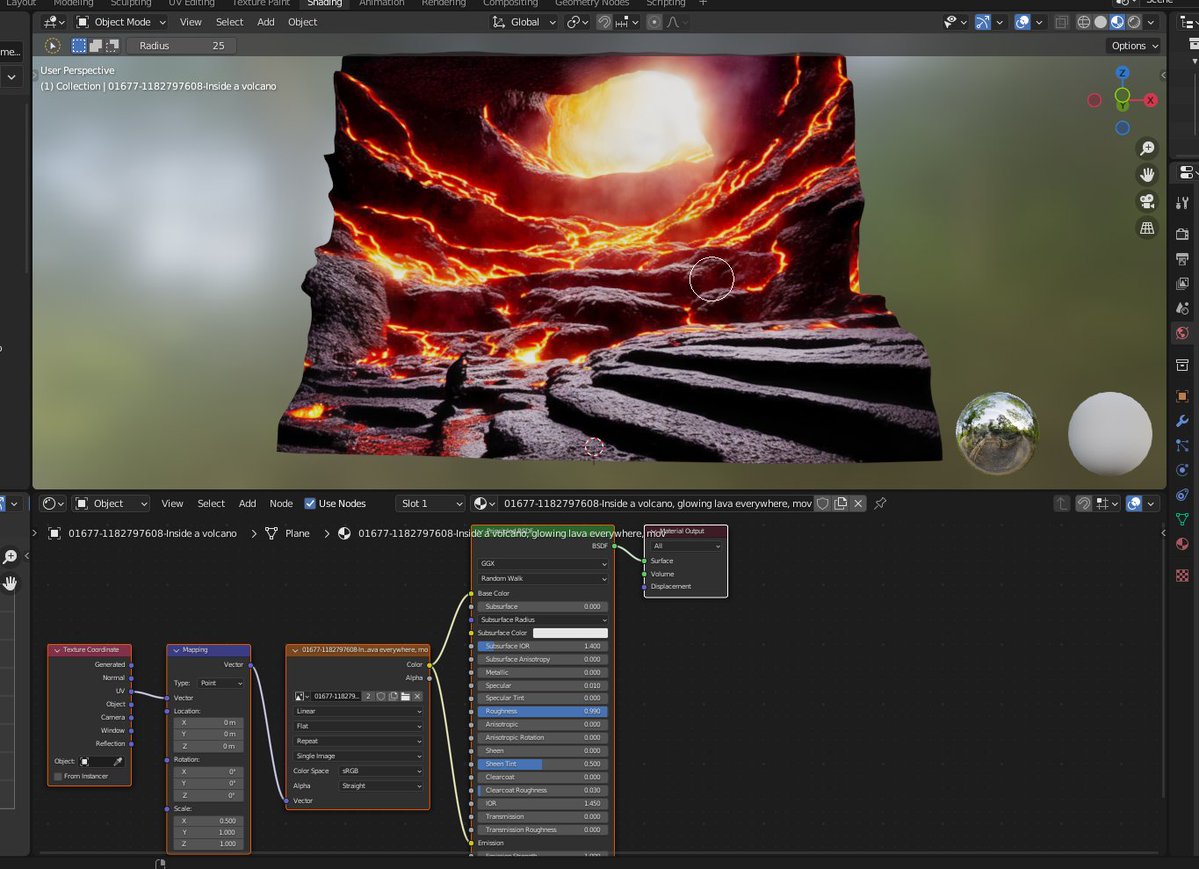This screenshot has width=1199, height=869.
Task: Open the Slot 1 material slot dropdown
Action: (431, 503)
